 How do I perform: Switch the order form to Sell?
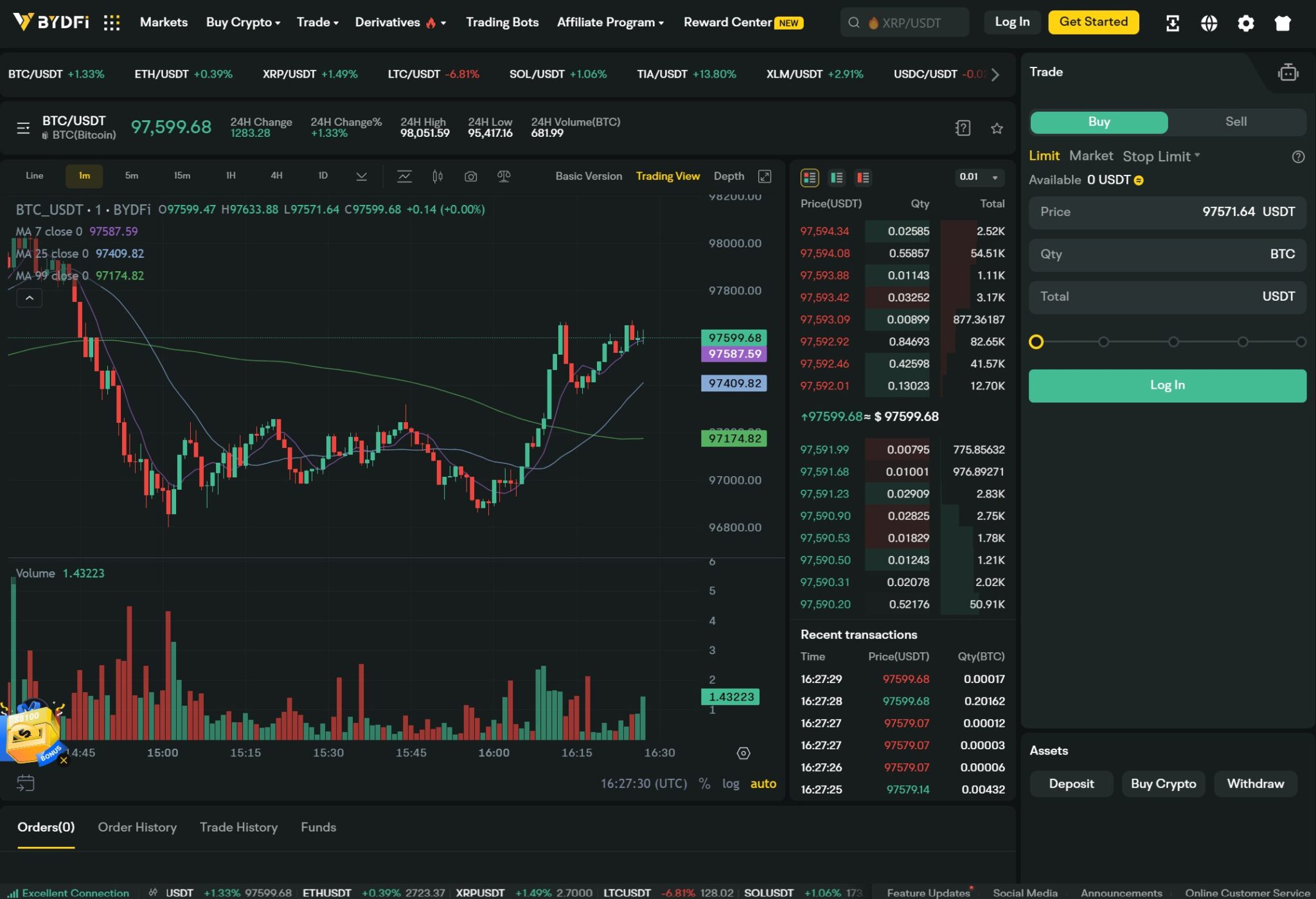(x=1235, y=122)
